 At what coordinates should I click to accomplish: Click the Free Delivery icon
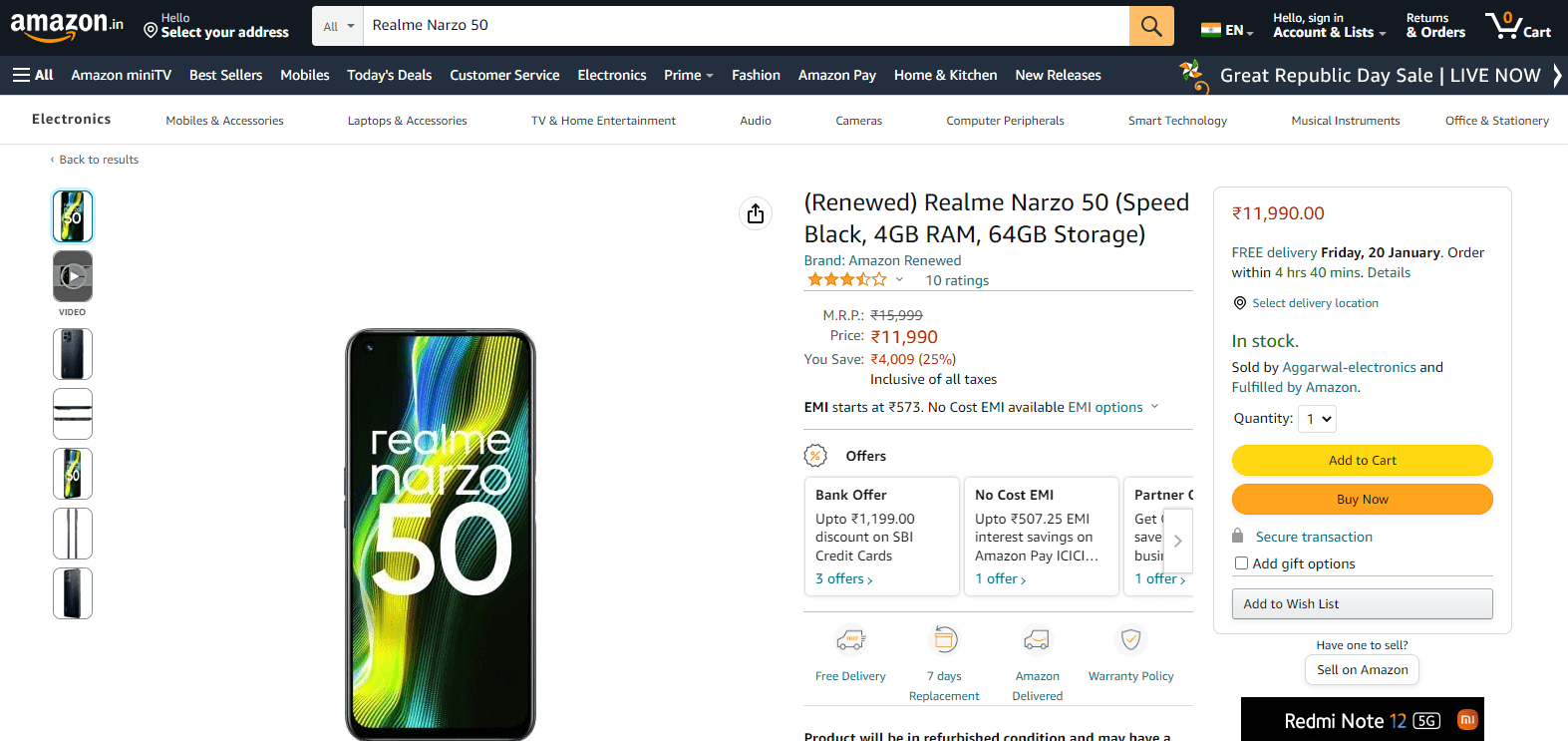(x=850, y=639)
